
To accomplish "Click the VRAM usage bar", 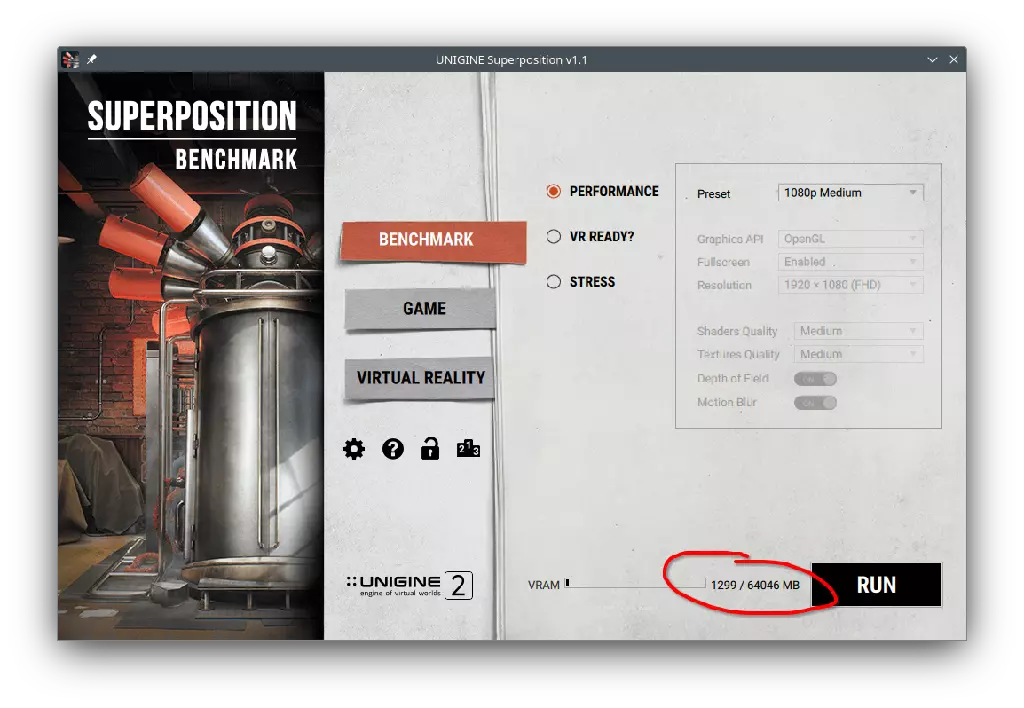I will click(635, 583).
